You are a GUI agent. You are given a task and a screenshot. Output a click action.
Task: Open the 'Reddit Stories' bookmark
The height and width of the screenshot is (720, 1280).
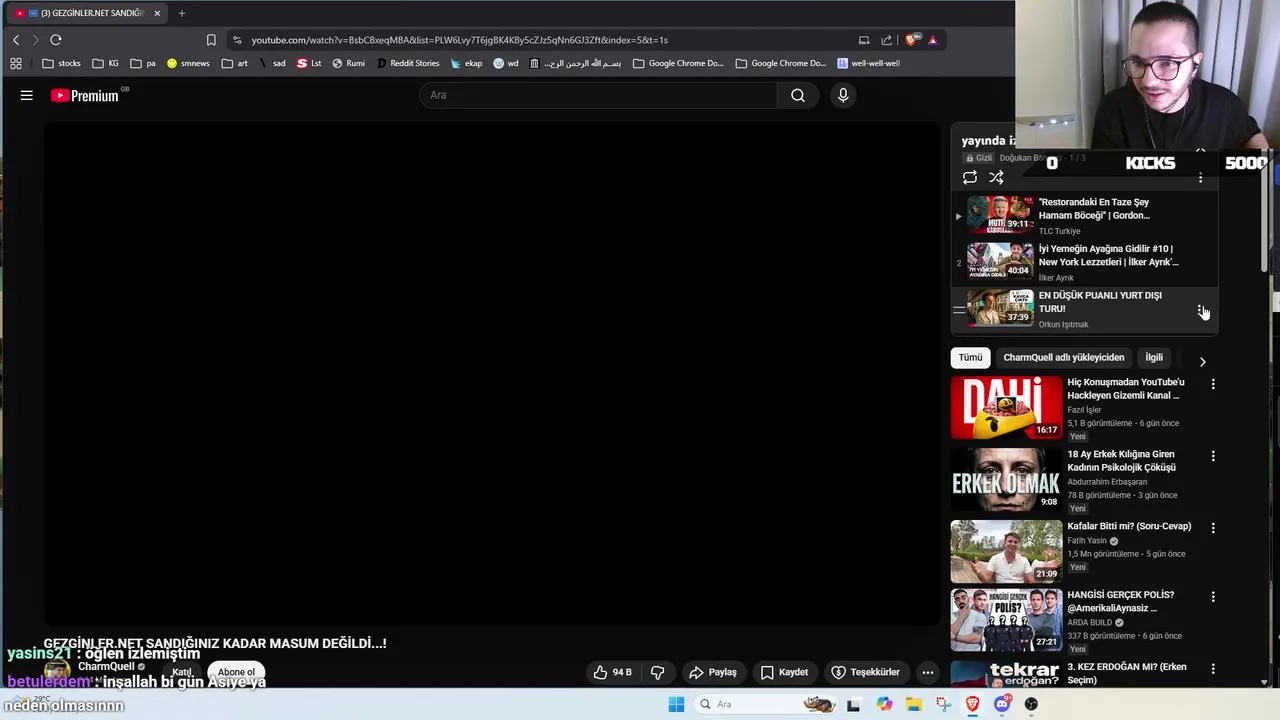(x=408, y=63)
